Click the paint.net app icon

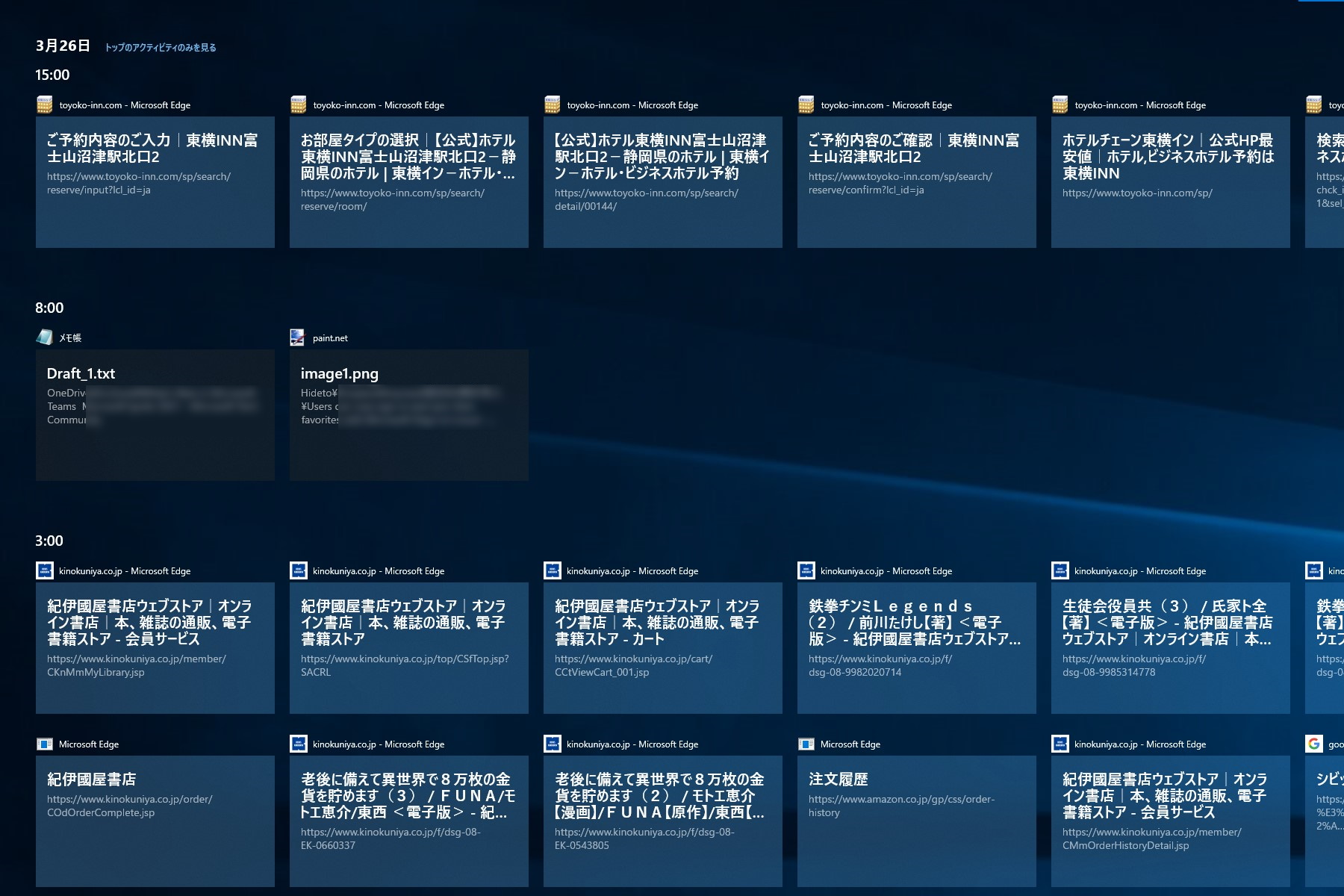point(298,337)
